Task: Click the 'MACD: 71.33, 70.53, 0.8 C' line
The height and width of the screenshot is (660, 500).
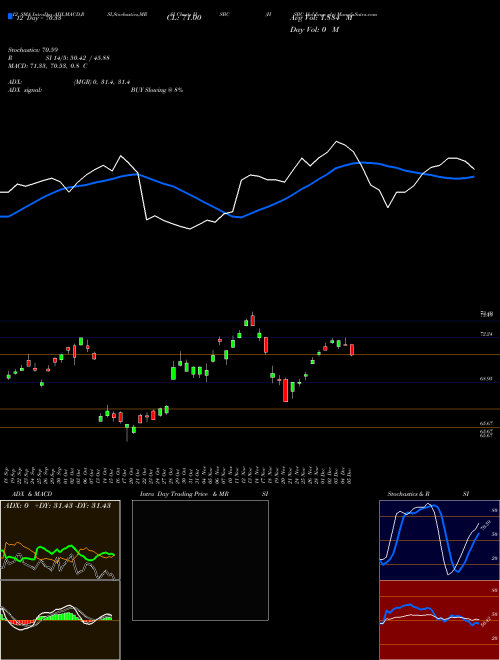Action: point(48,66)
